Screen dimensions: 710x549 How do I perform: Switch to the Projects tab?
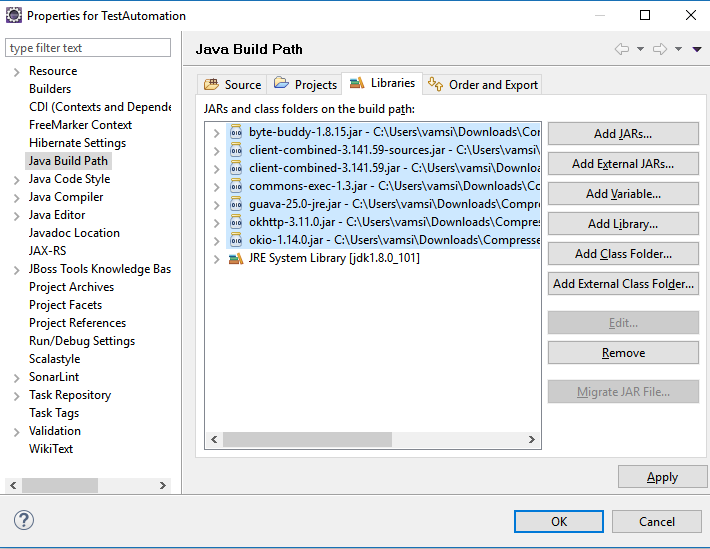304,85
